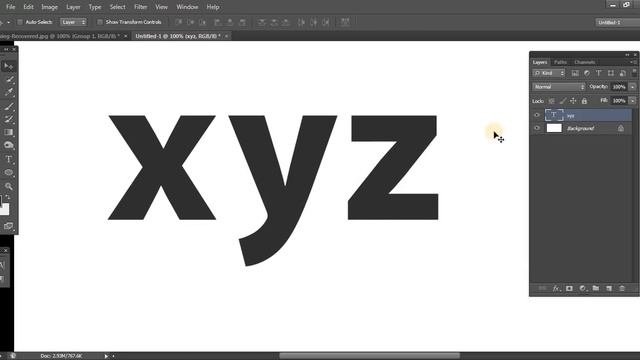Image resolution: width=640 pixels, height=360 pixels.
Task: Click the Auto-Align Layers icon
Action: point(345,22)
